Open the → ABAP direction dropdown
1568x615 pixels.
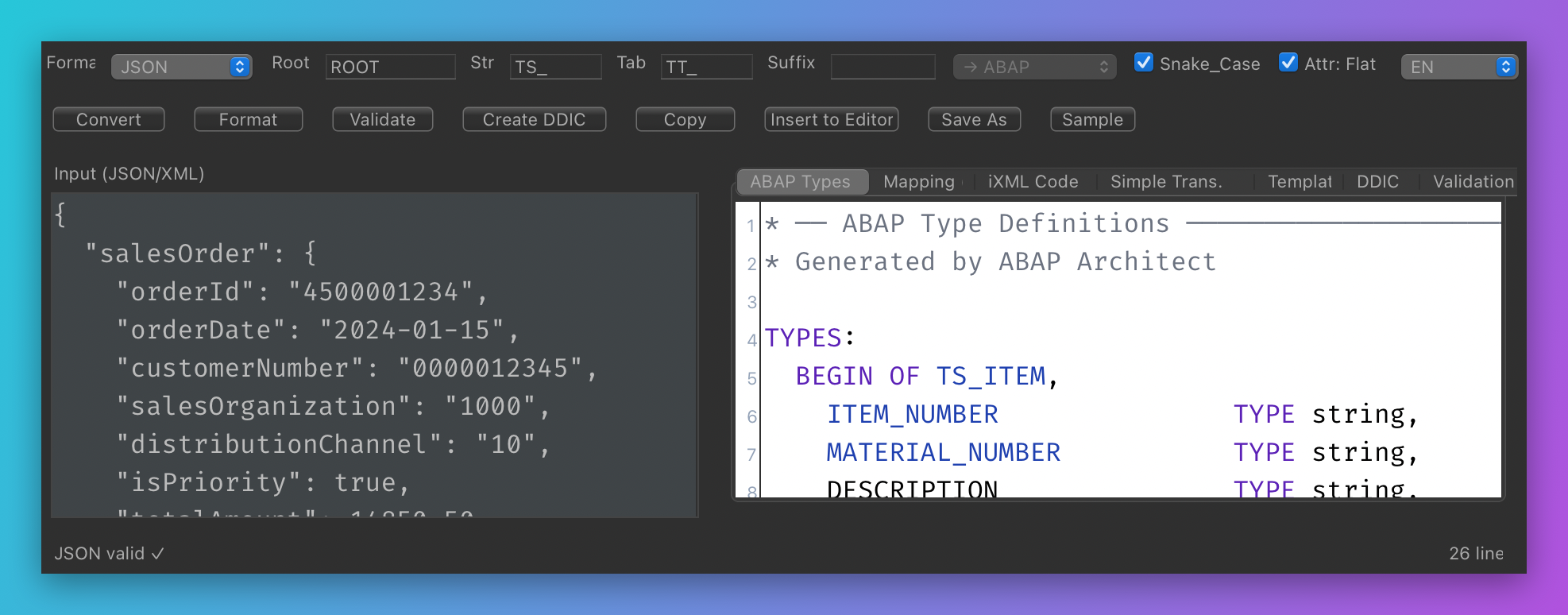click(1035, 67)
